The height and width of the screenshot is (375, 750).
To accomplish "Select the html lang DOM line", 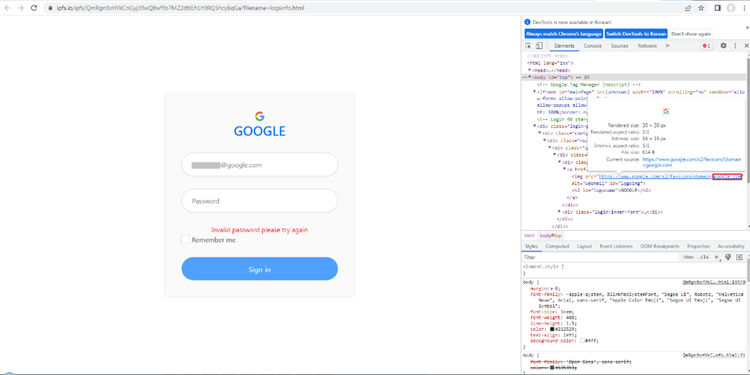I will 550,63.
